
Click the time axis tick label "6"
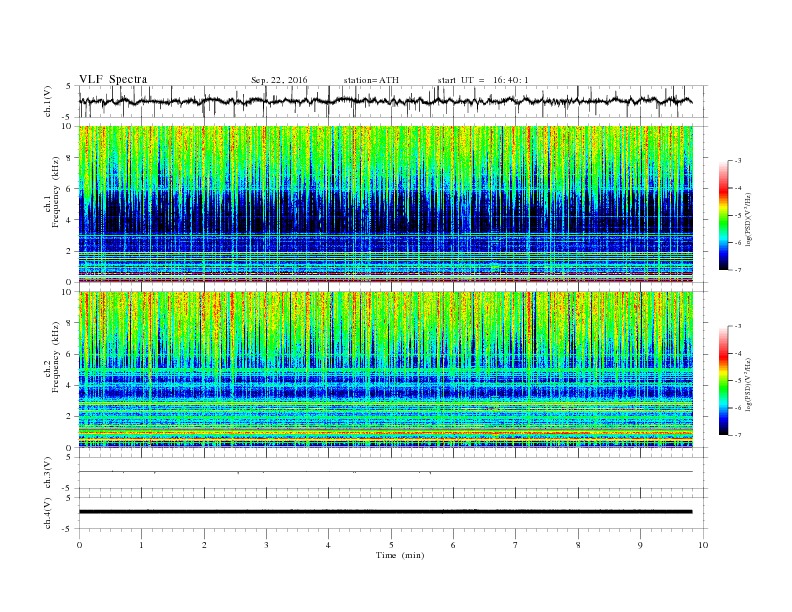click(x=453, y=545)
